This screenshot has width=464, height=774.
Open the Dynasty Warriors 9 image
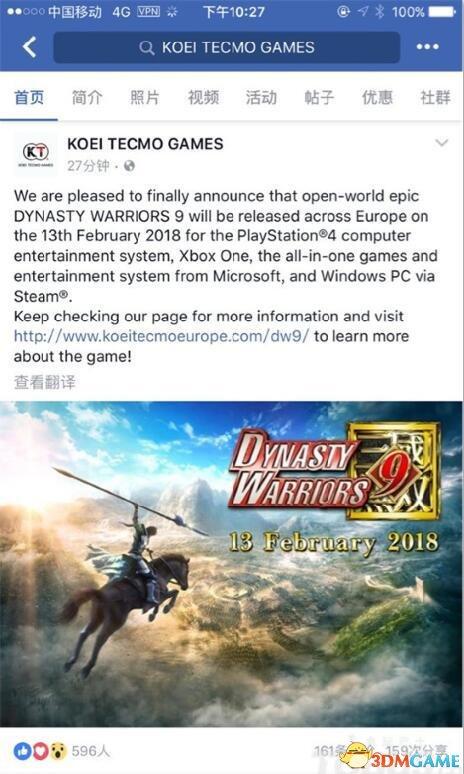click(232, 563)
